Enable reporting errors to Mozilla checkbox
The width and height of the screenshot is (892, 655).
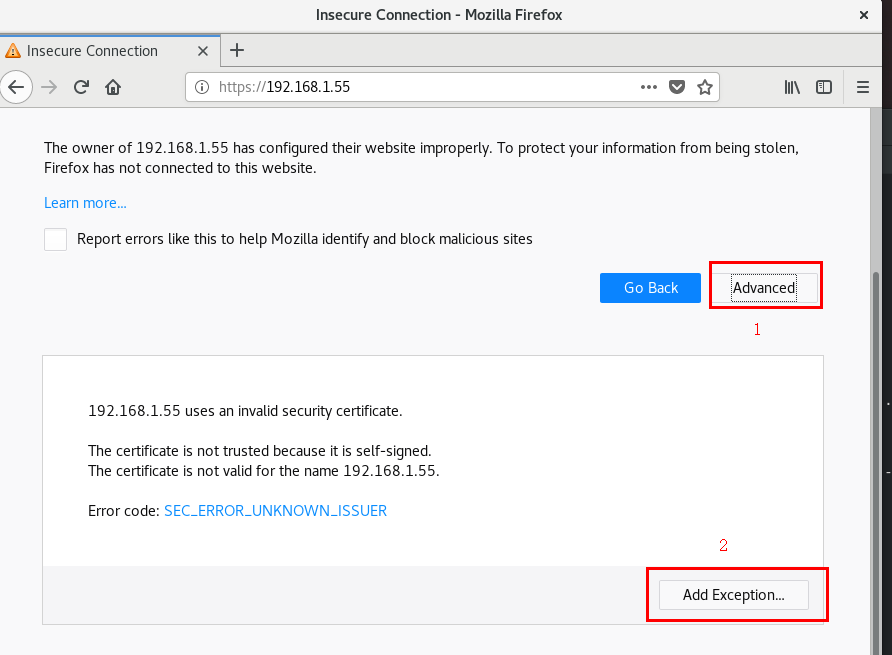tap(55, 239)
